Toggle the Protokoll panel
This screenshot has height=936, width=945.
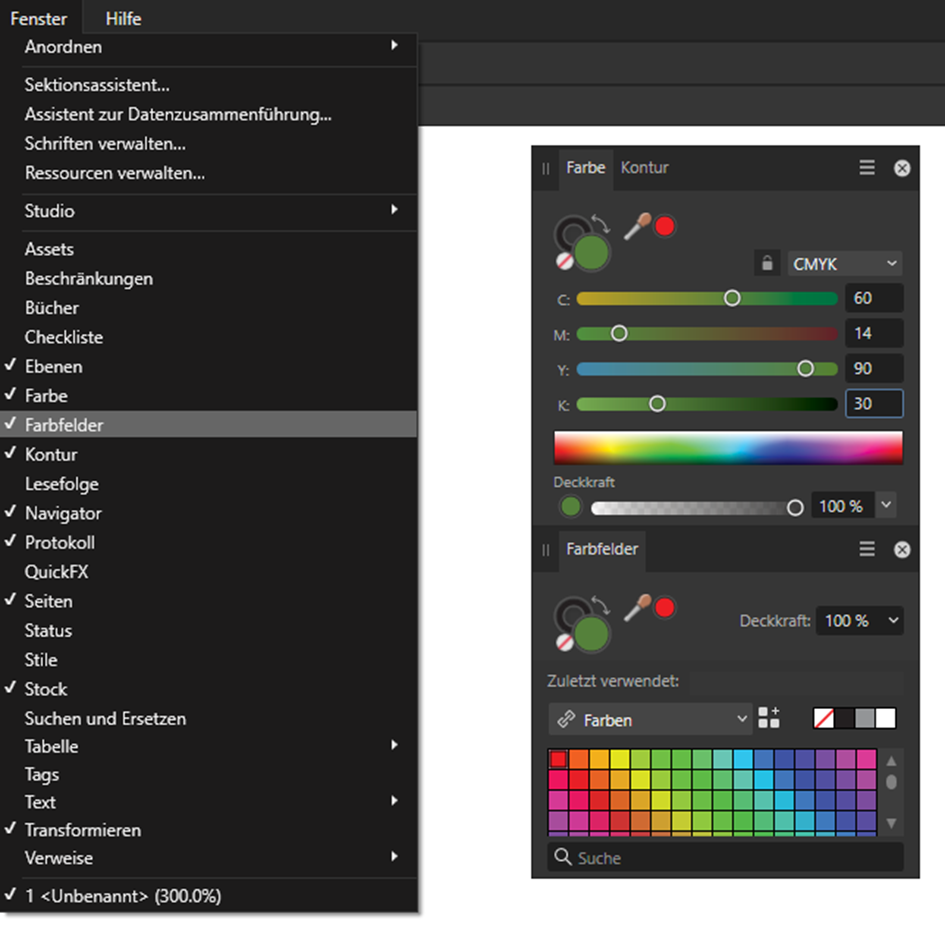tap(209, 542)
